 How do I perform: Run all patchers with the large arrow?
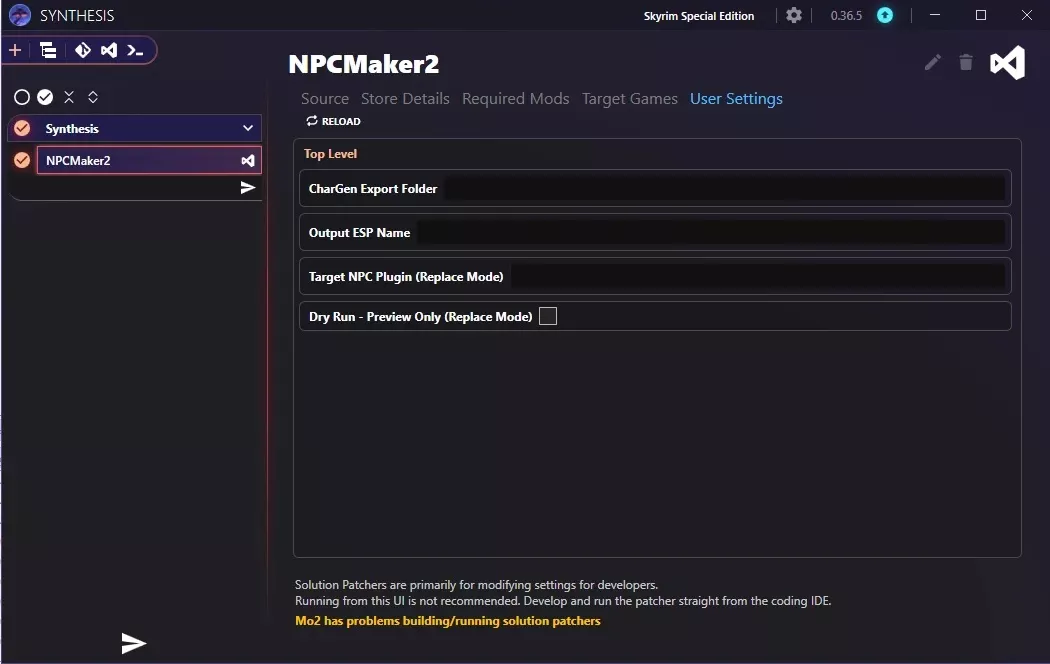(134, 643)
